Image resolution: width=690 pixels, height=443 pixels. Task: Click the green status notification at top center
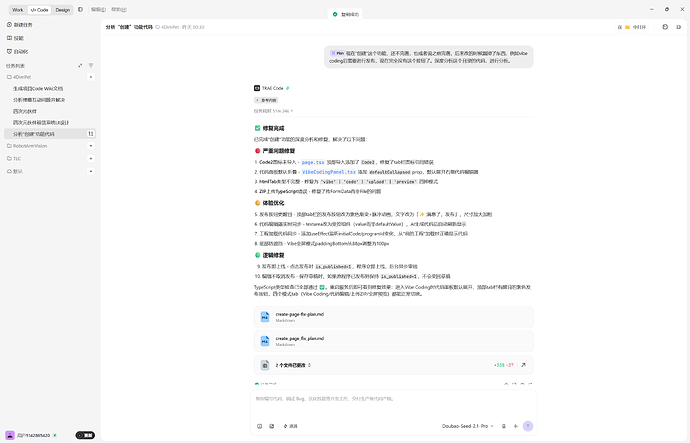(x=346, y=14)
